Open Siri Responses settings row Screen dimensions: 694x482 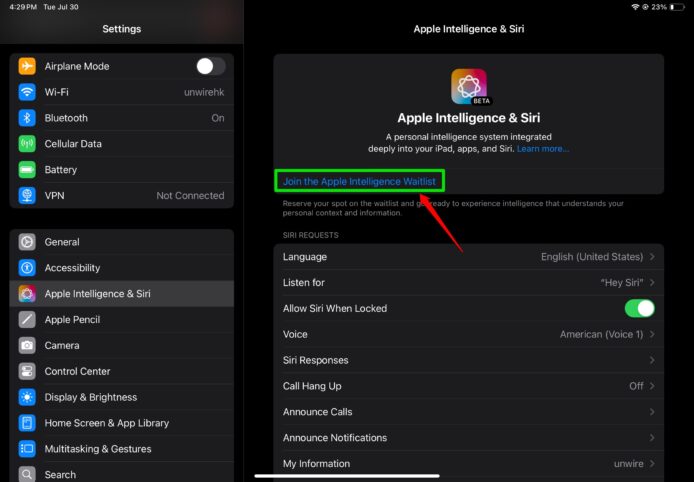click(468, 360)
